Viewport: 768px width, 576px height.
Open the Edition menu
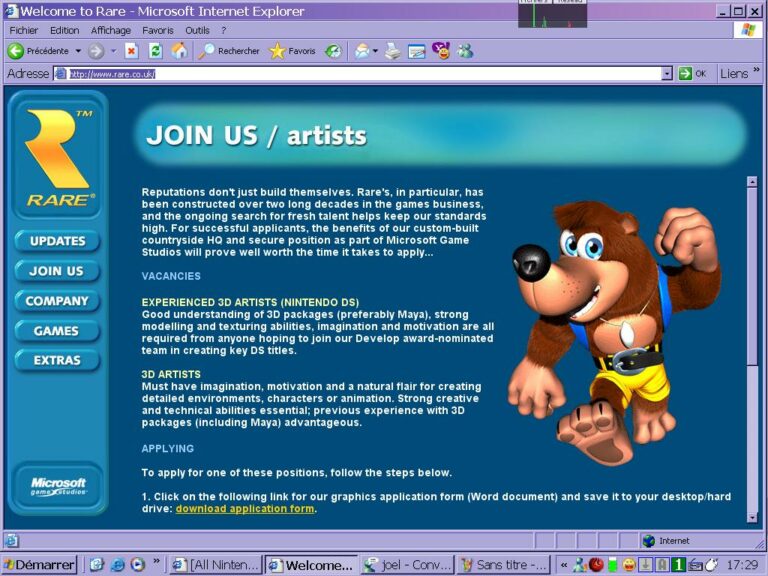click(64, 30)
